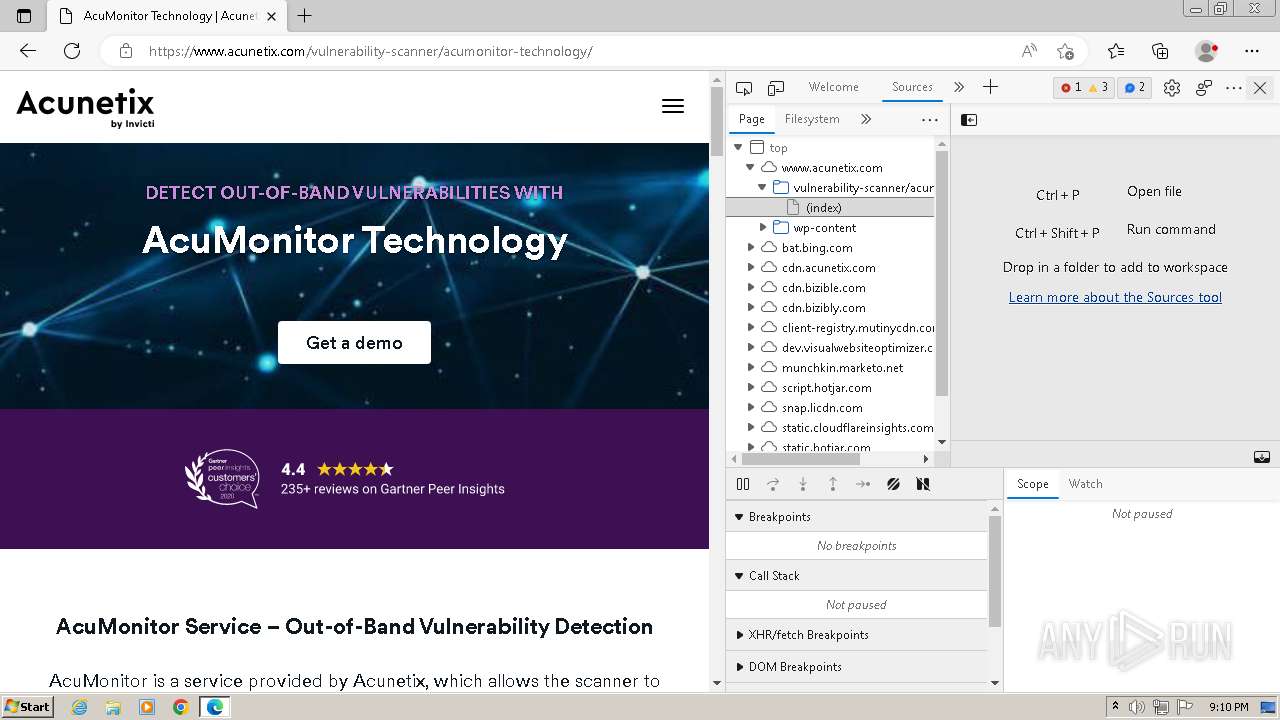Toggle pause on exceptions
The image size is (1280, 720).
[923, 484]
